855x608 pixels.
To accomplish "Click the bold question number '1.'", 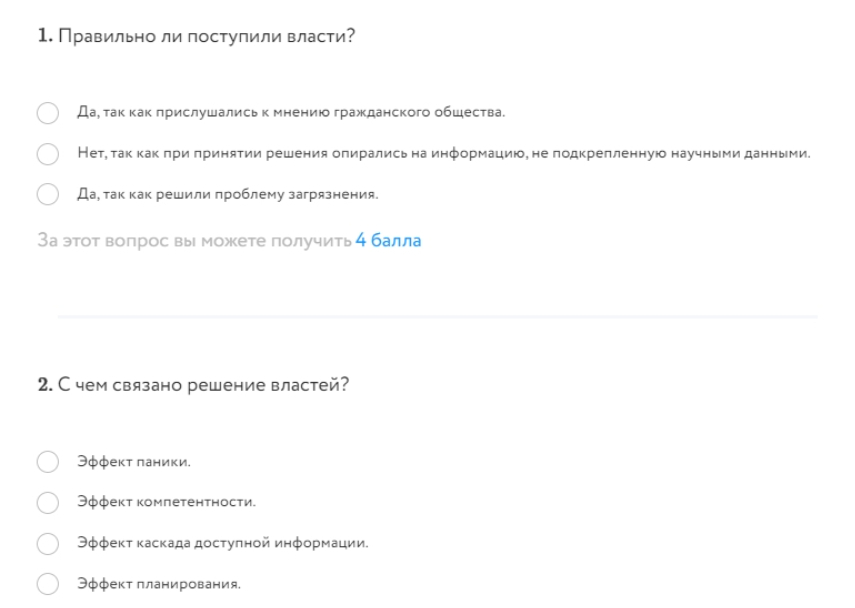I will [x=45, y=36].
